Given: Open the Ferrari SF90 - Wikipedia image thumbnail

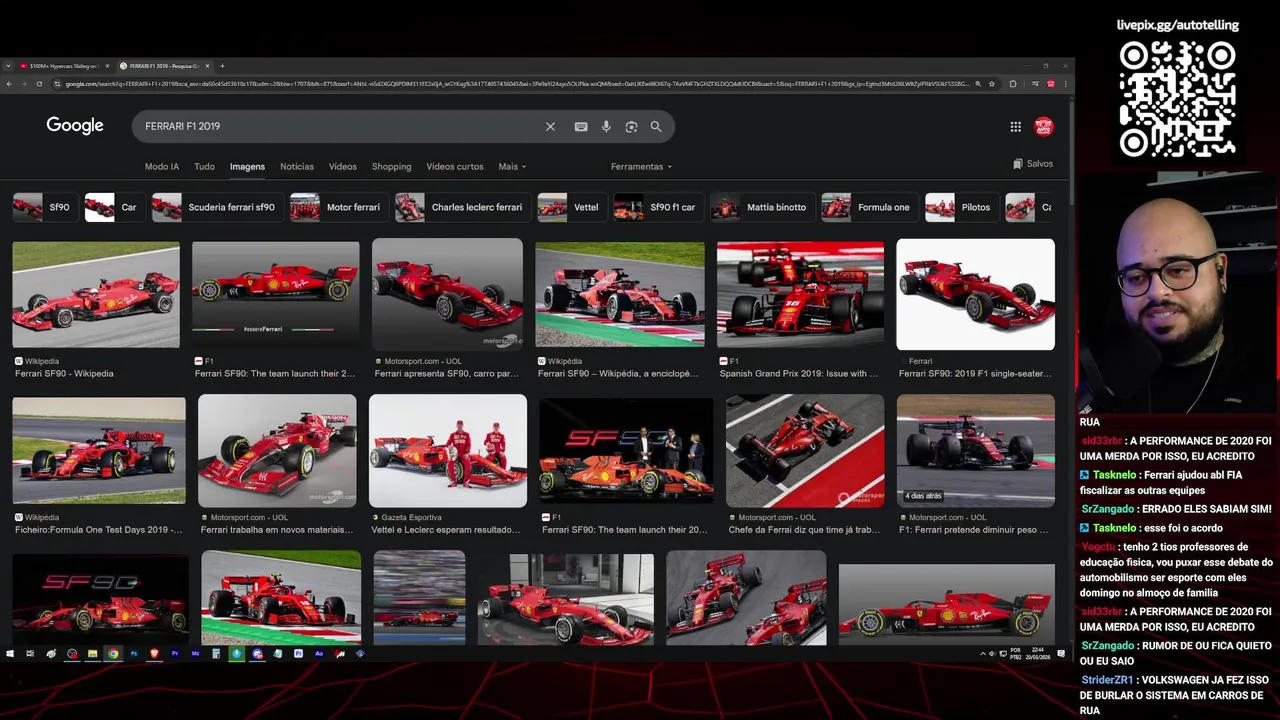Looking at the screenshot, I should tap(96, 294).
